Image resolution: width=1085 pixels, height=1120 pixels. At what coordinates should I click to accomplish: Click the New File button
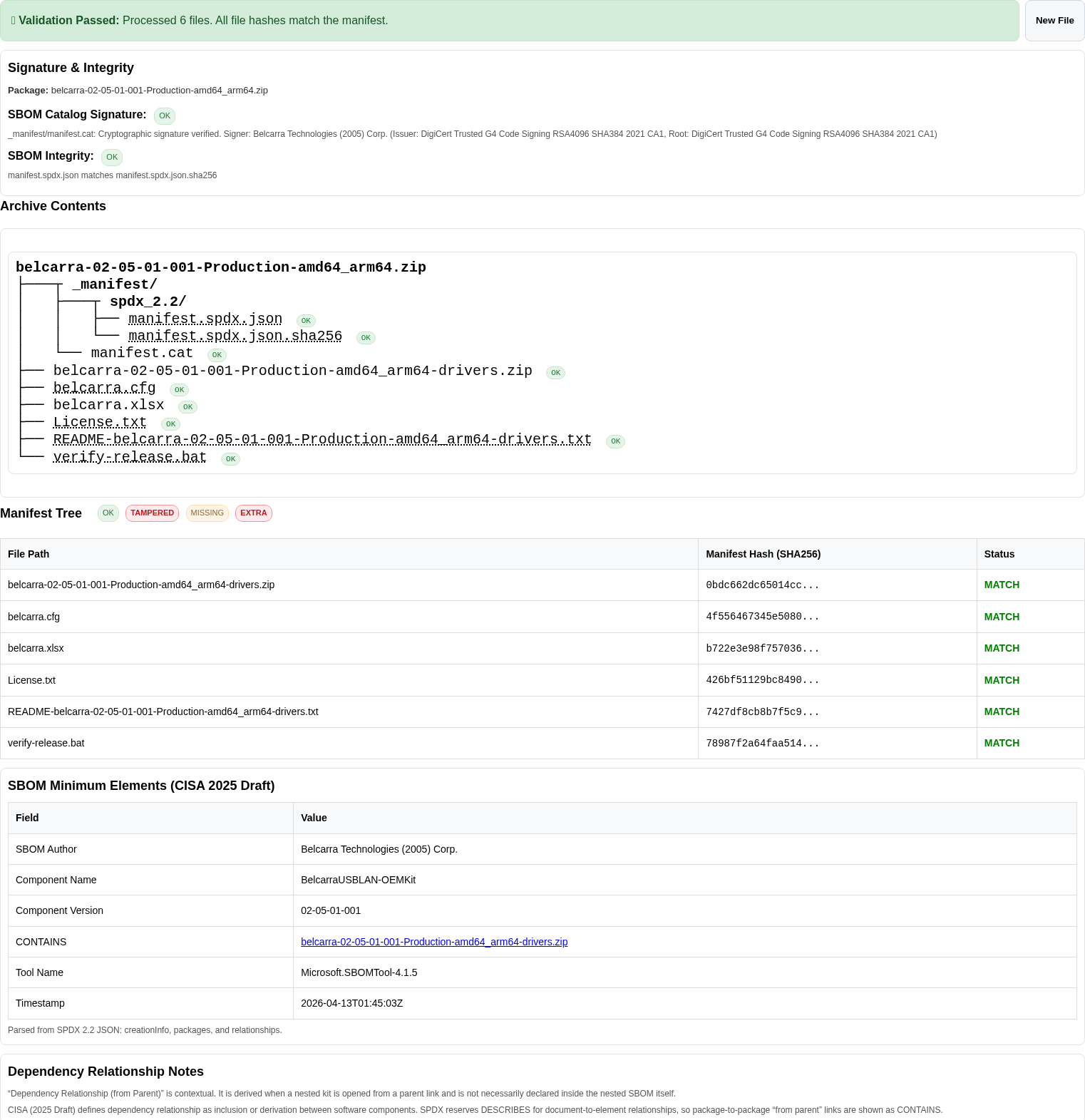point(1054,21)
